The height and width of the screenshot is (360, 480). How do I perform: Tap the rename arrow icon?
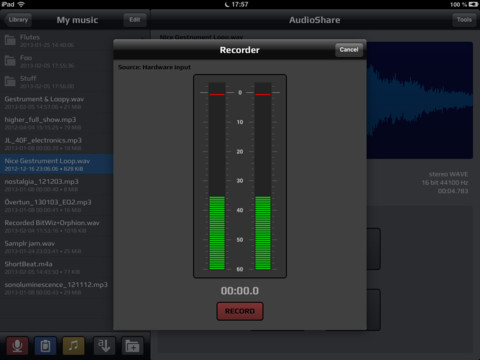click(x=104, y=346)
